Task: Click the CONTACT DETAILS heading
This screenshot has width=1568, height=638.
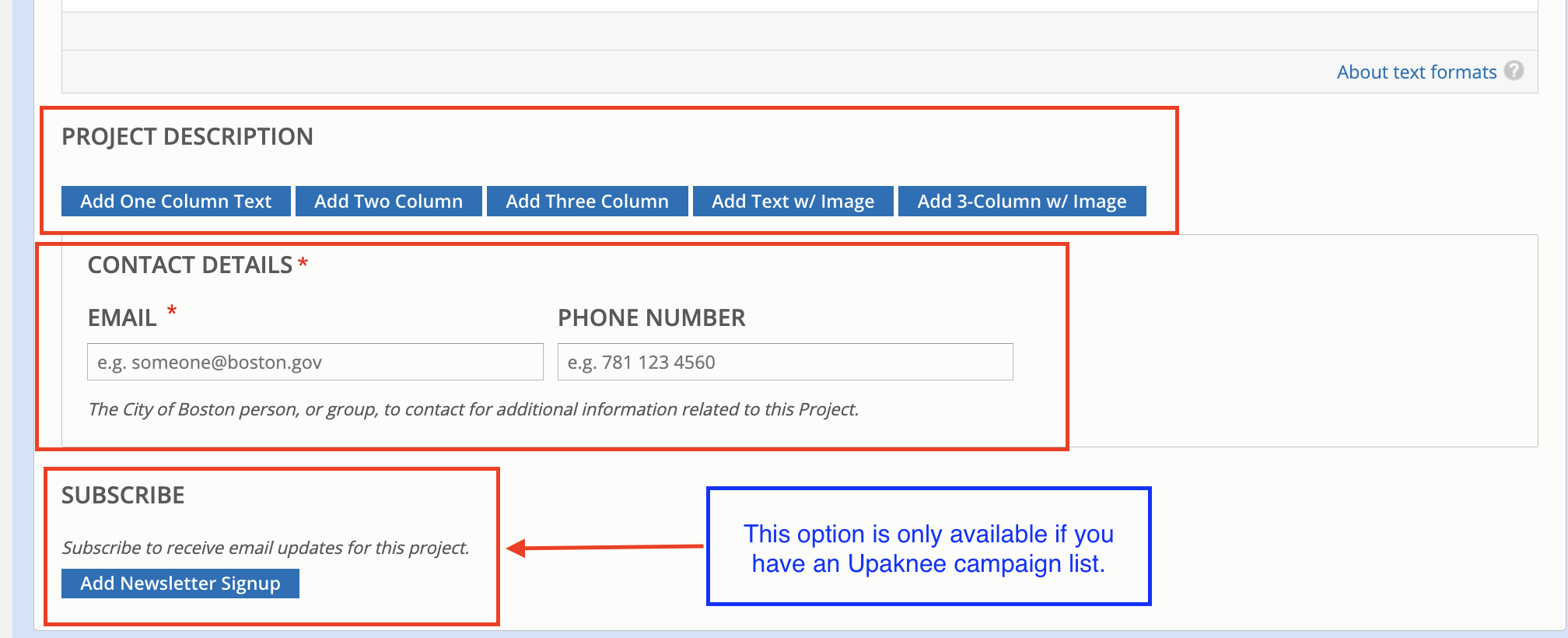Action: click(190, 265)
